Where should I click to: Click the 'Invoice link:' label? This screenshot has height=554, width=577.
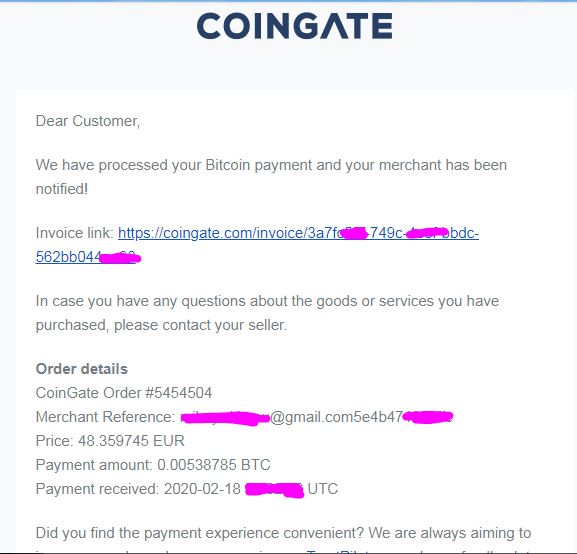[75, 233]
